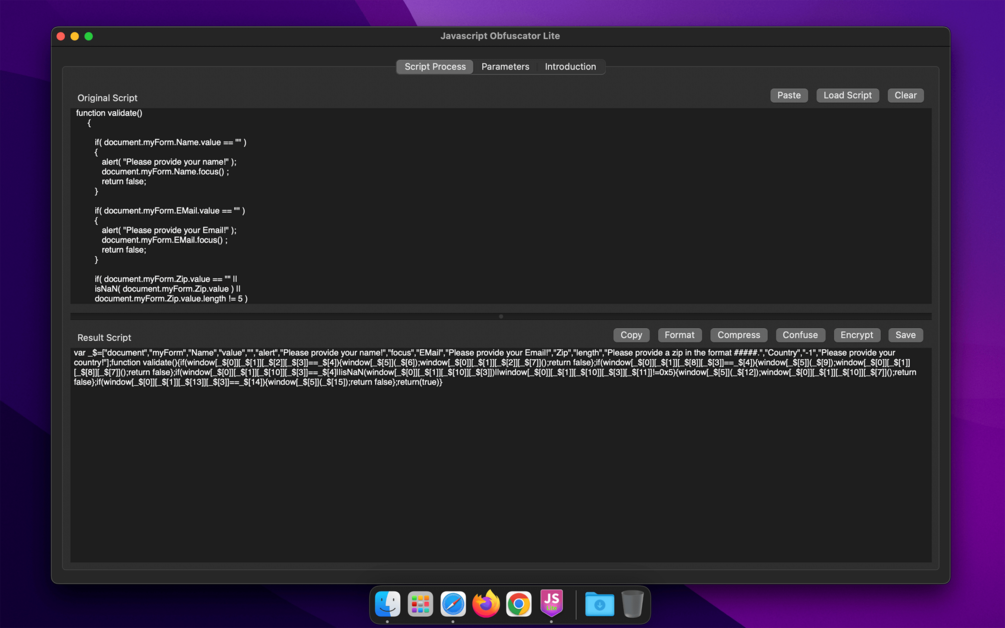Click 'alert( "Please provide your name!" );' line
Image resolution: width=1005 pixels, height=628 pixels.
point(169,162)
